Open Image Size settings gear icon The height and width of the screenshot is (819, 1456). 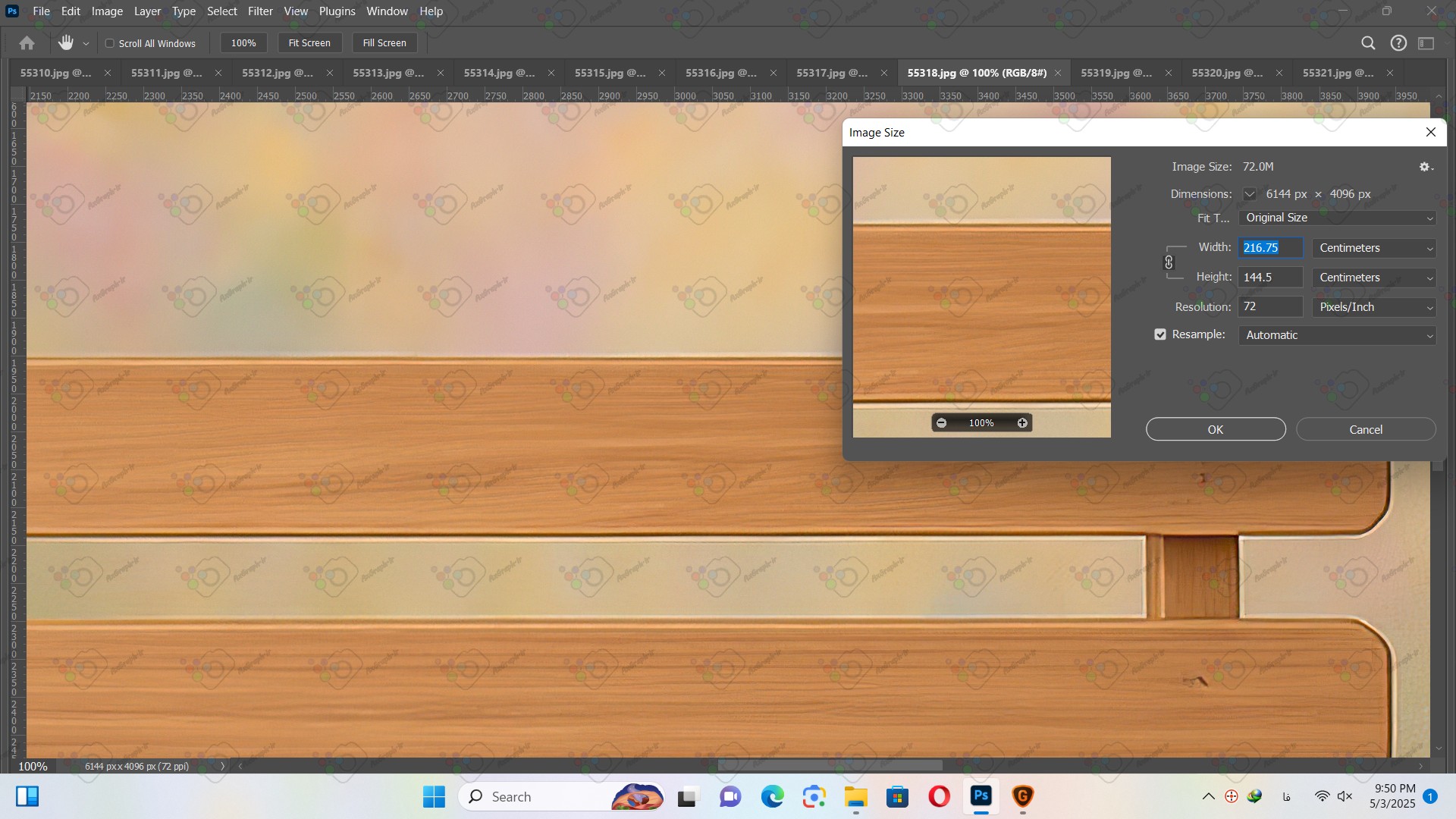[1426, 167]
